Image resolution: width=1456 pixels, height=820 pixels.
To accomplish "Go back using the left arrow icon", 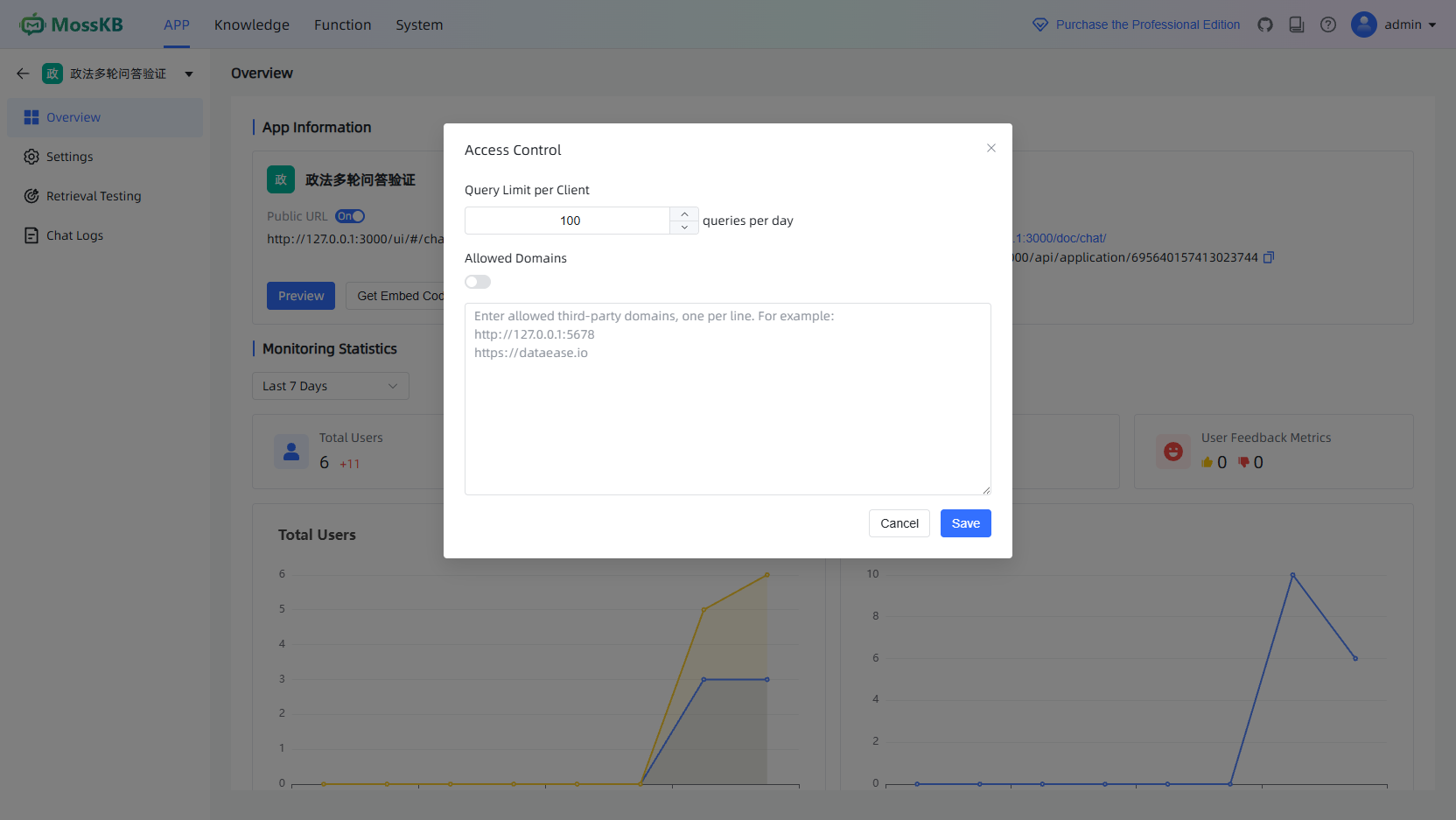I will [x=24, y=74].
